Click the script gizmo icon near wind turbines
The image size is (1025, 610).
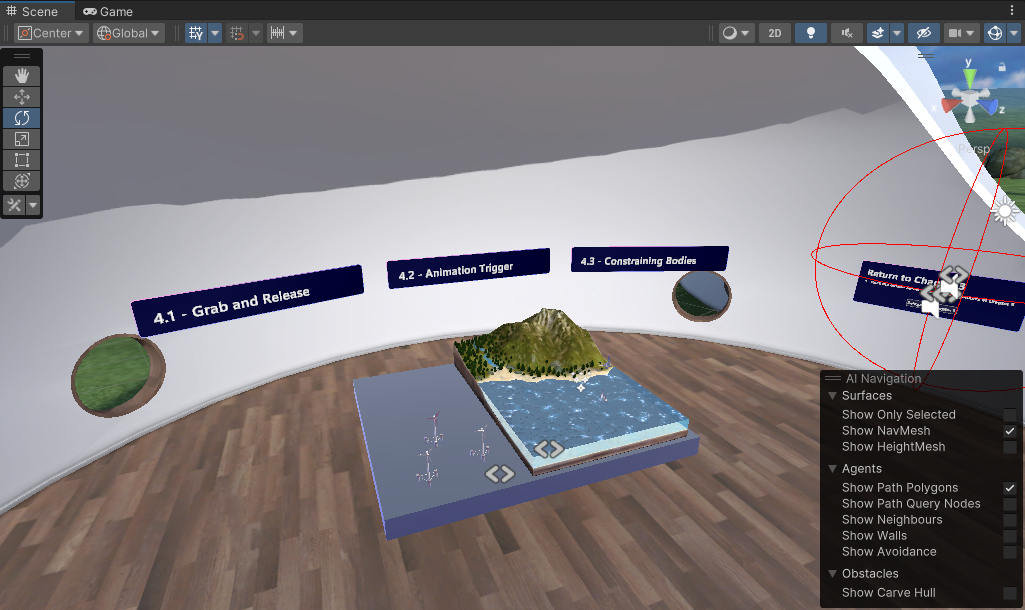pos(499,473)
